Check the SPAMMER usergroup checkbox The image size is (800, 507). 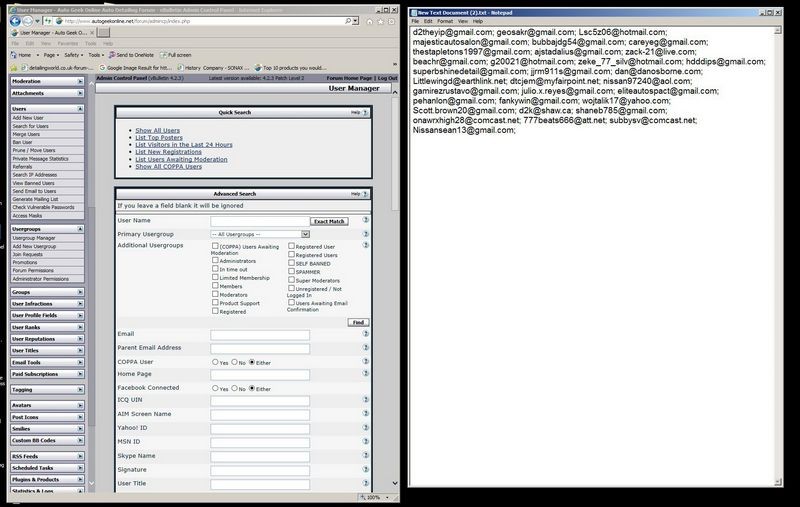pyautogui.click(x=291, y=271)
